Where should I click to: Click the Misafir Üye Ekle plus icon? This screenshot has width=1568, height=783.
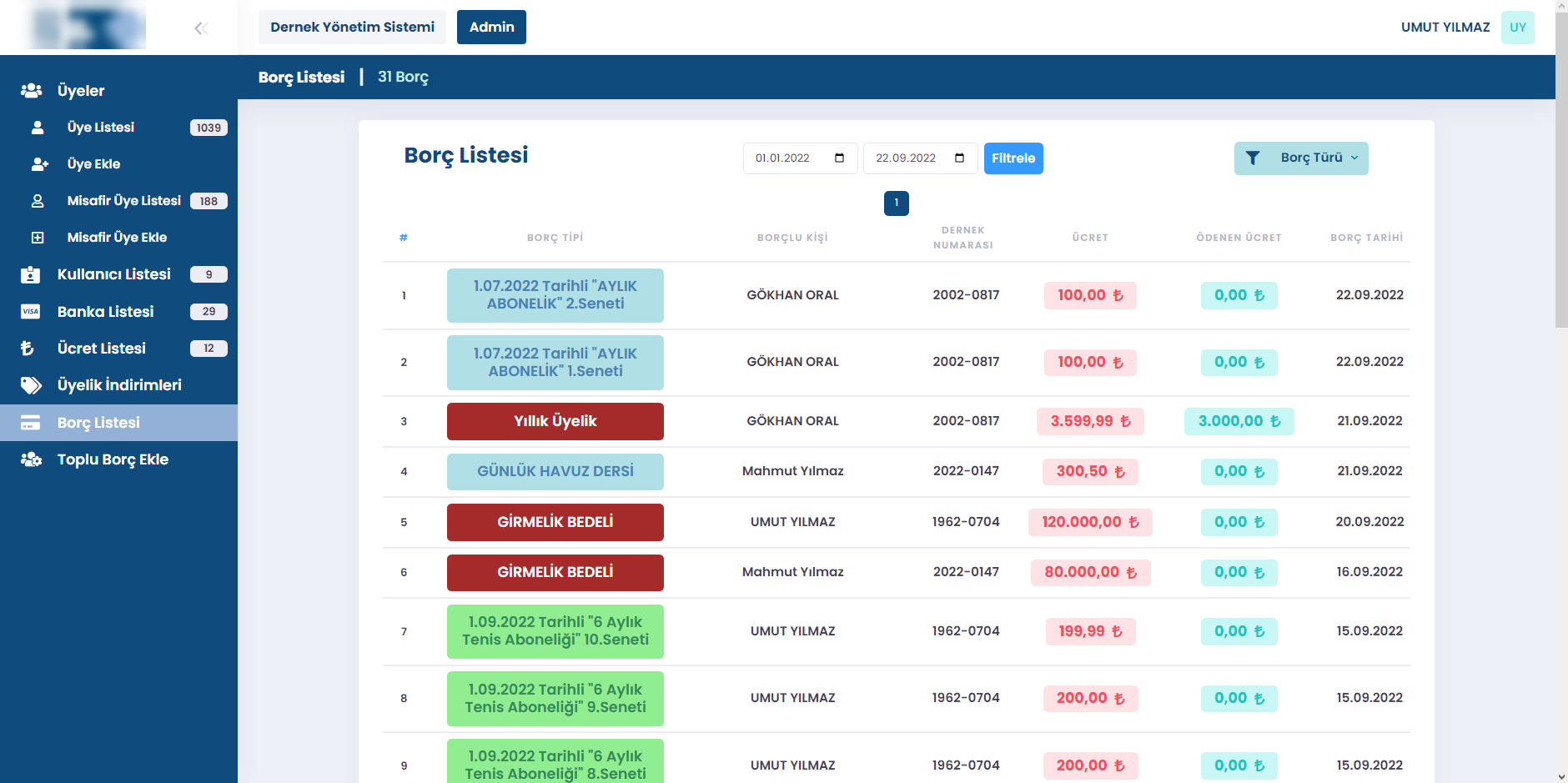pos(38,238)
